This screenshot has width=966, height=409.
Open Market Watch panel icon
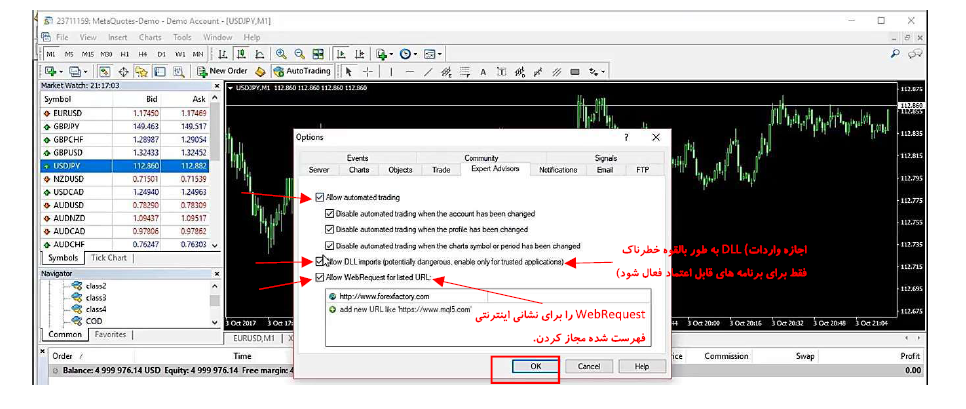click(x=105, y=71)
